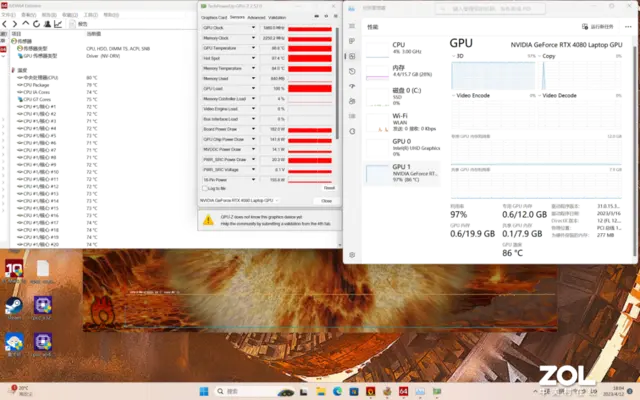Open Task Manager Users sidebar icon
640x400 pixels.
[352, 101]
